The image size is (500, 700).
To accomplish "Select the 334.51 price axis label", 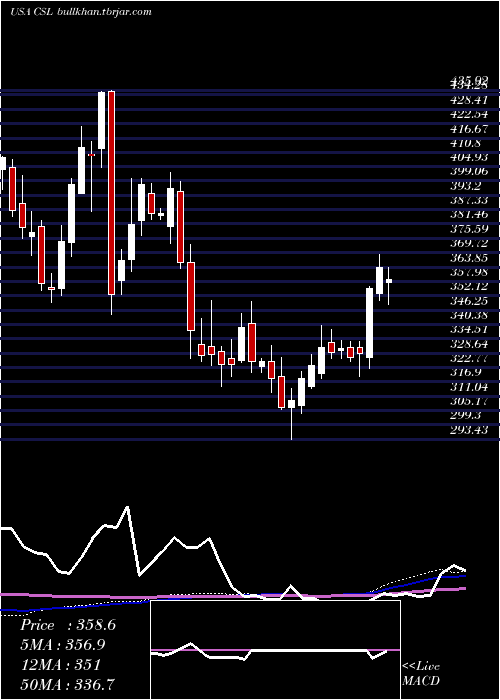I will click(469, 329).
